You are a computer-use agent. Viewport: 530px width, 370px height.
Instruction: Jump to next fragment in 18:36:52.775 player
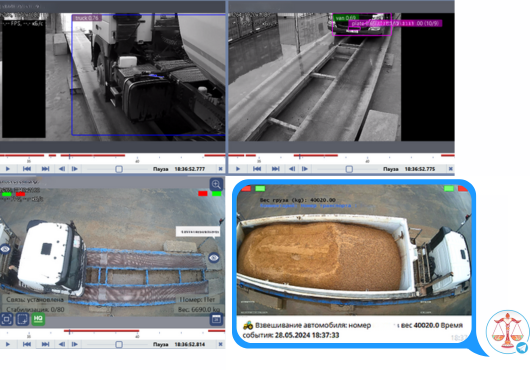click(x=275, y=169)
